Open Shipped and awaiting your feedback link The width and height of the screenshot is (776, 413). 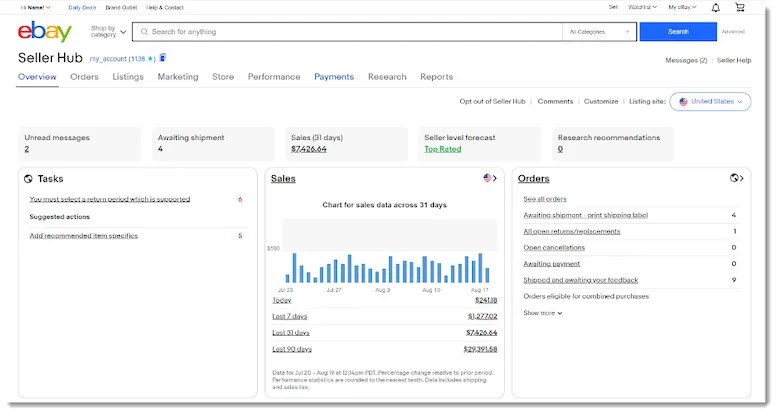tap(581, 280)
